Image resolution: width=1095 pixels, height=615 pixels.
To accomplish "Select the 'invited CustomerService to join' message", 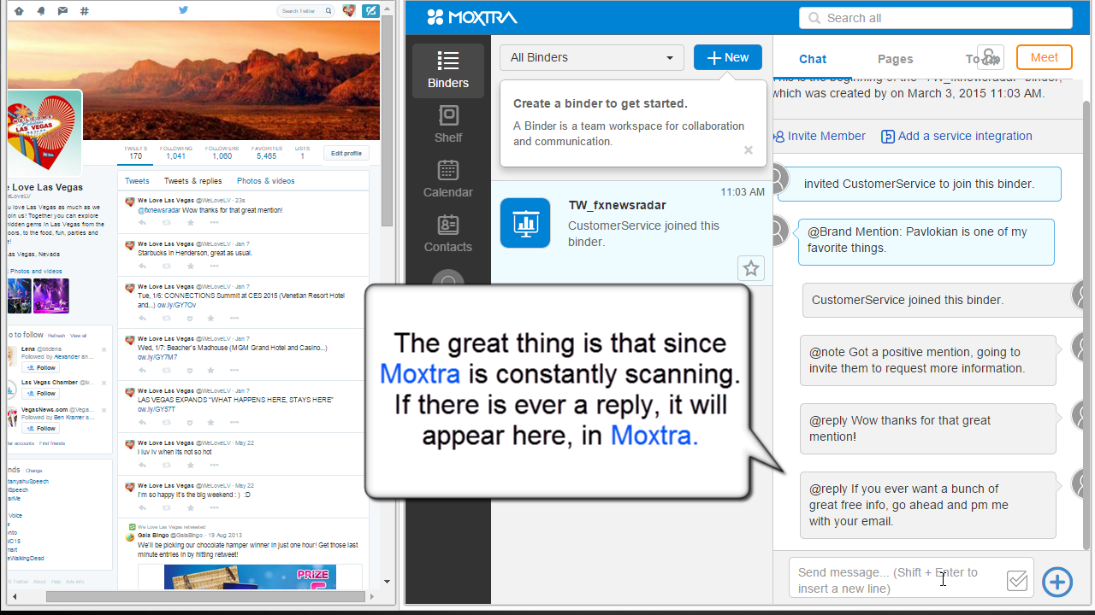I will click(x=919, y=184).
